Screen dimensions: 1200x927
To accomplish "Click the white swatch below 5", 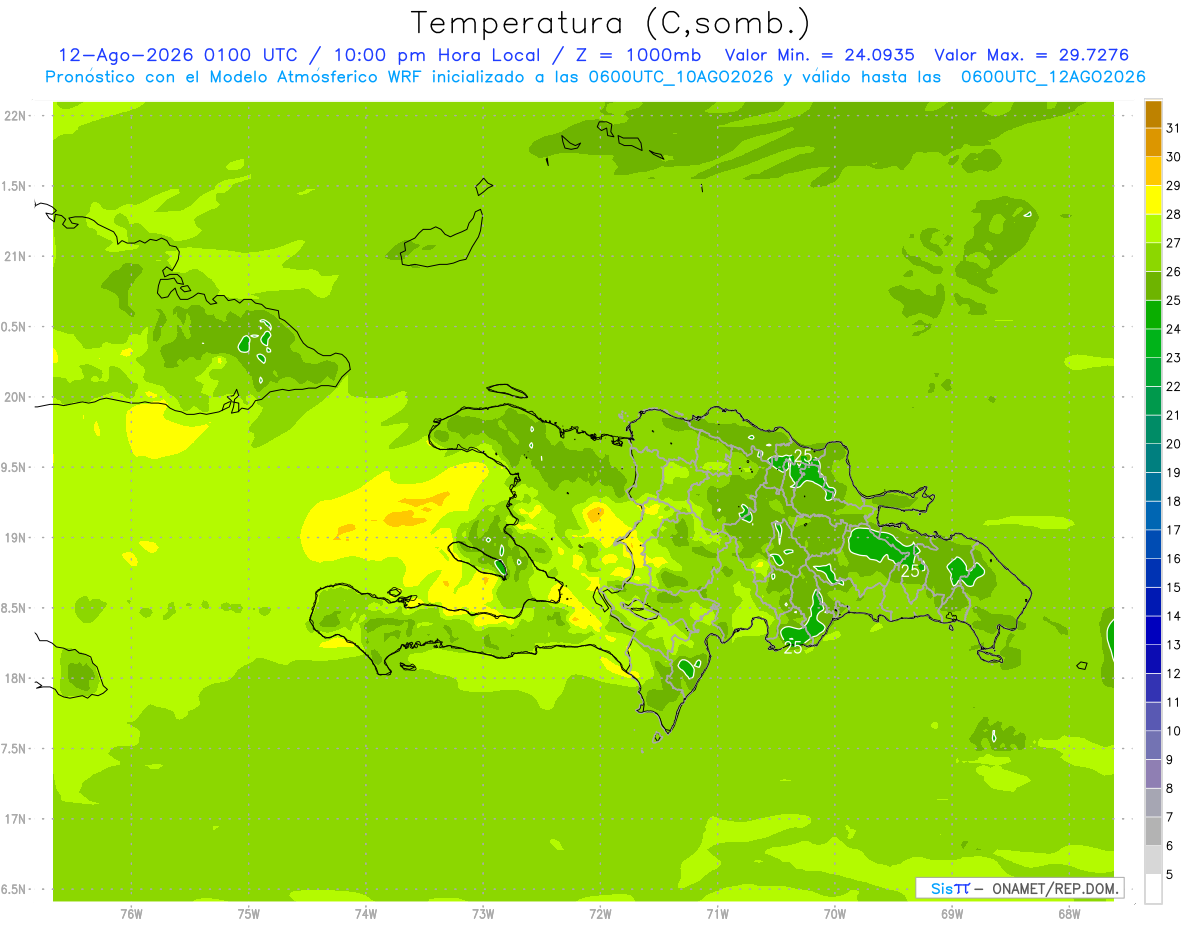I will click(x=1153, y=889).
